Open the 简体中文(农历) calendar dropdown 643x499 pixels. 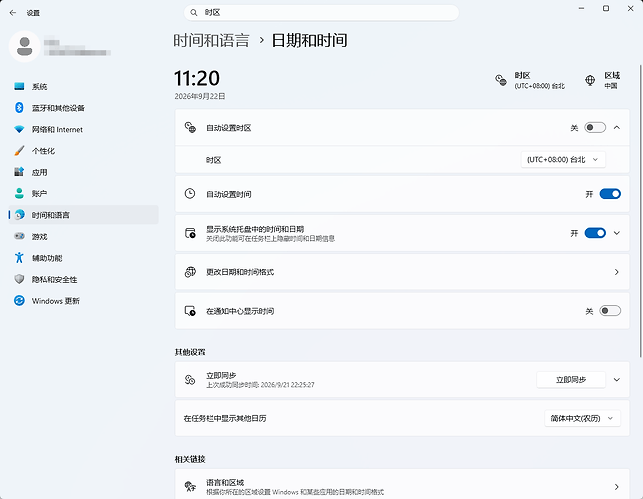coord(582,418)
